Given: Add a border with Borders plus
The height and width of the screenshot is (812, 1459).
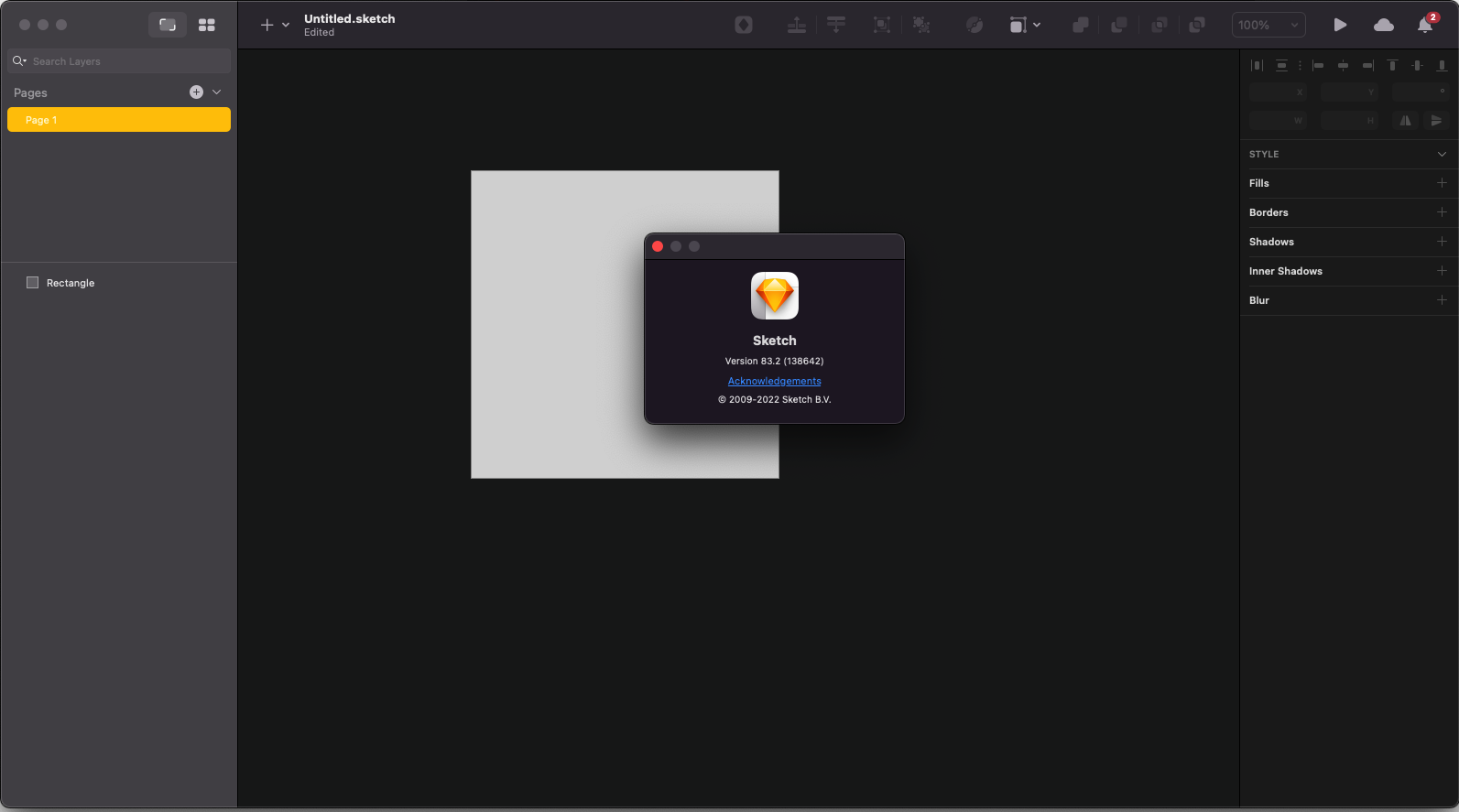Looking at the screenshot, I should coord(1442,212).
